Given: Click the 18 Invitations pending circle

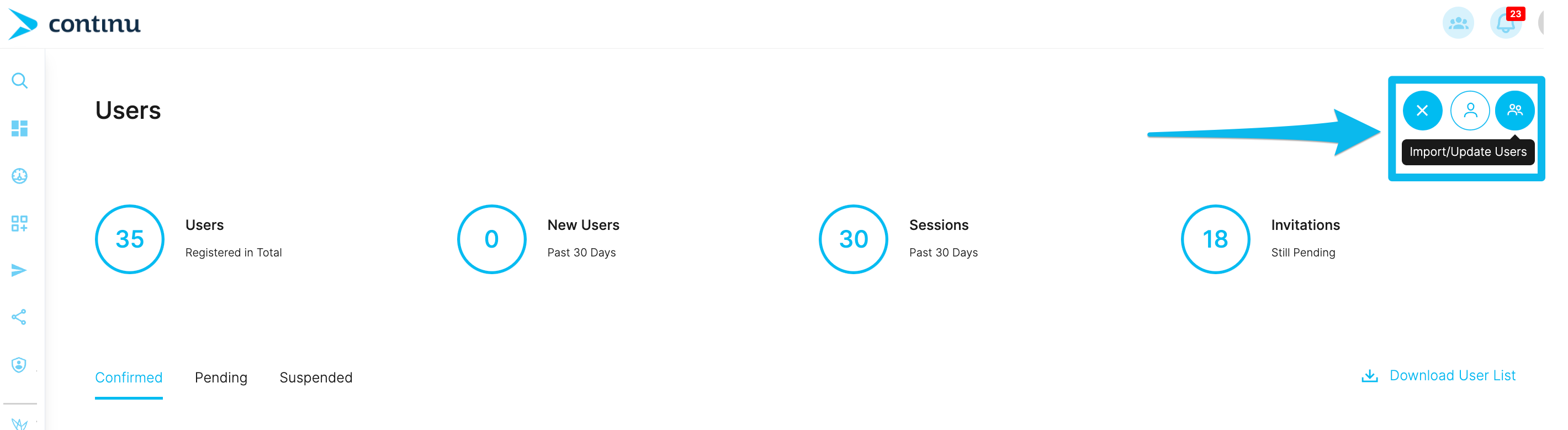Looking at the screenshot, I should [x=1216, y=239].
